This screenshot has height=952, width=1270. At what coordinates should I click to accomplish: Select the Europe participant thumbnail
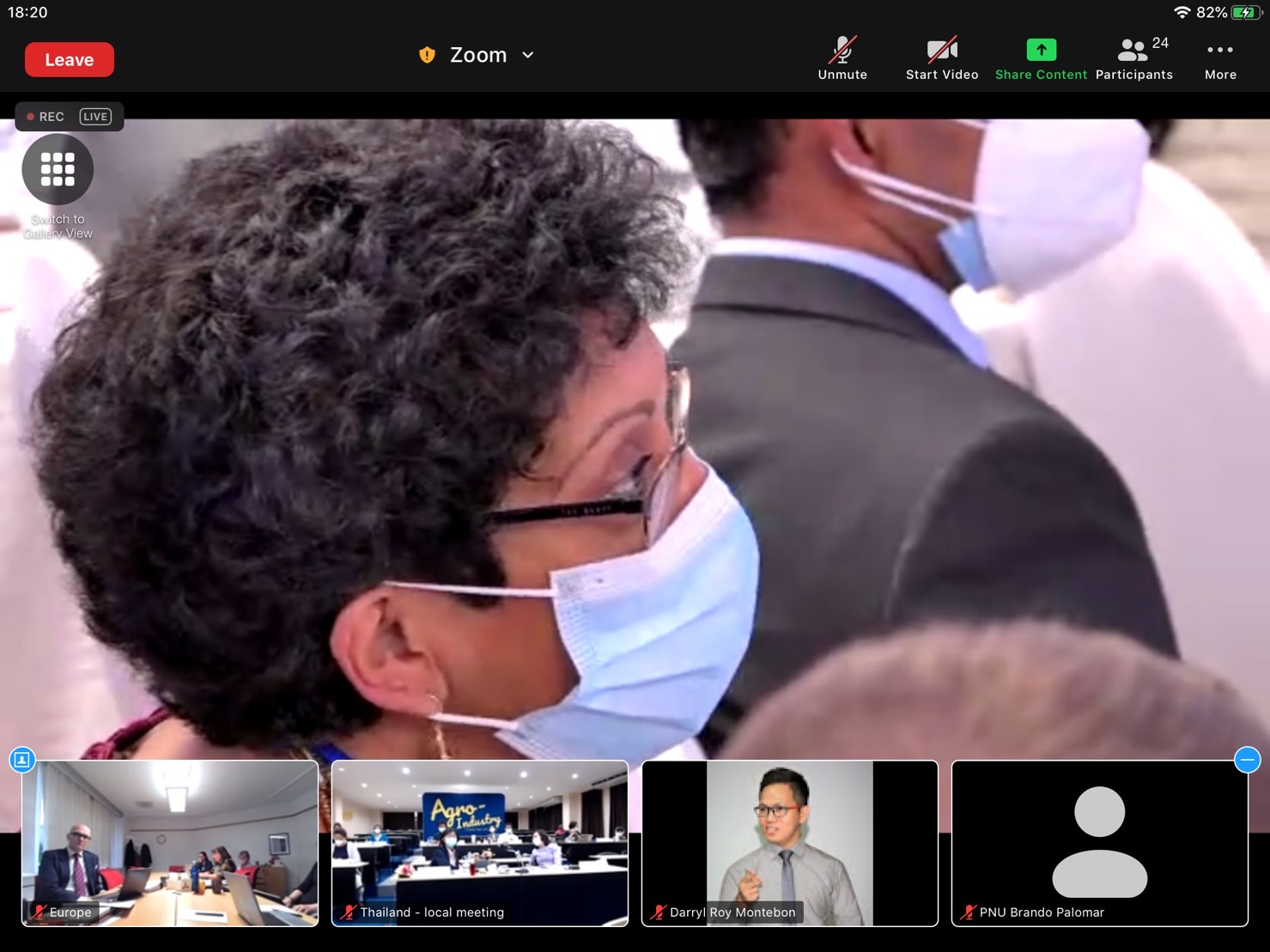click(x=170, y=843)
